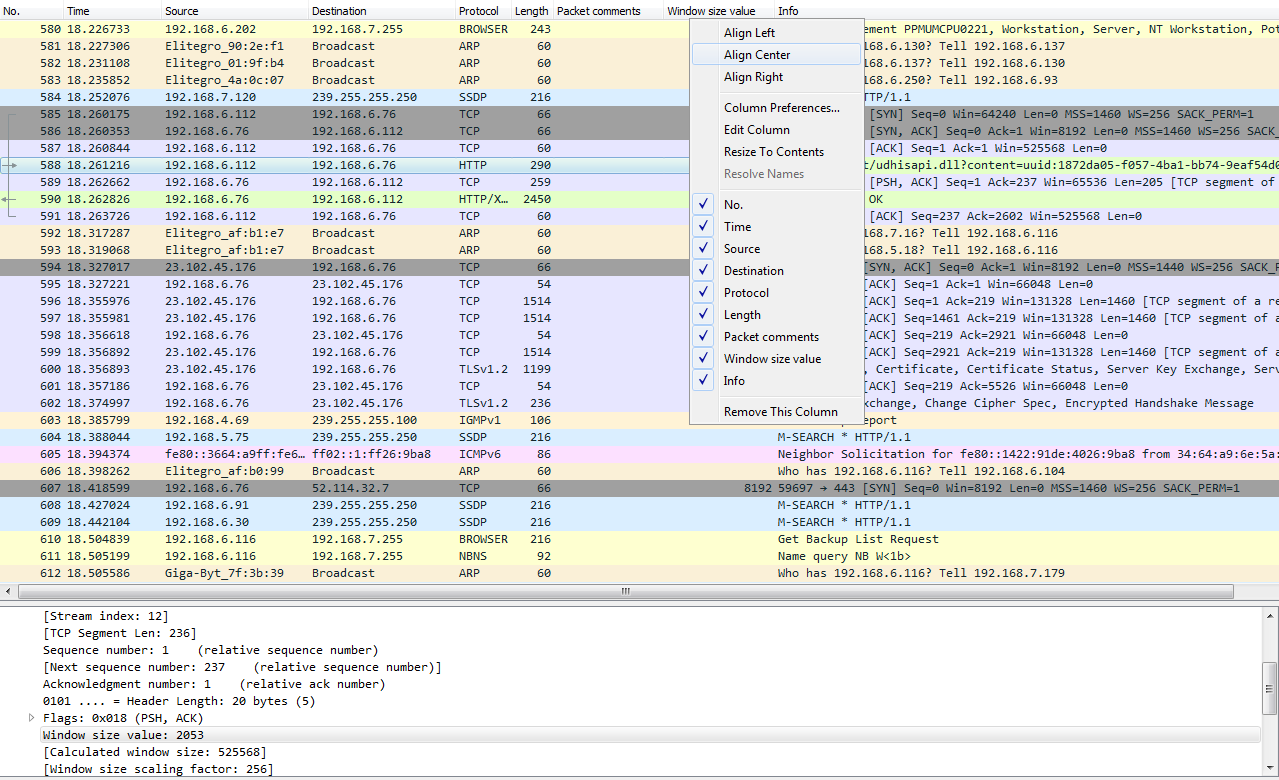This screenshot has height=780, width=1279.
Task: Toggle Window size value column visibility
Action: click(x=705, y=359)
